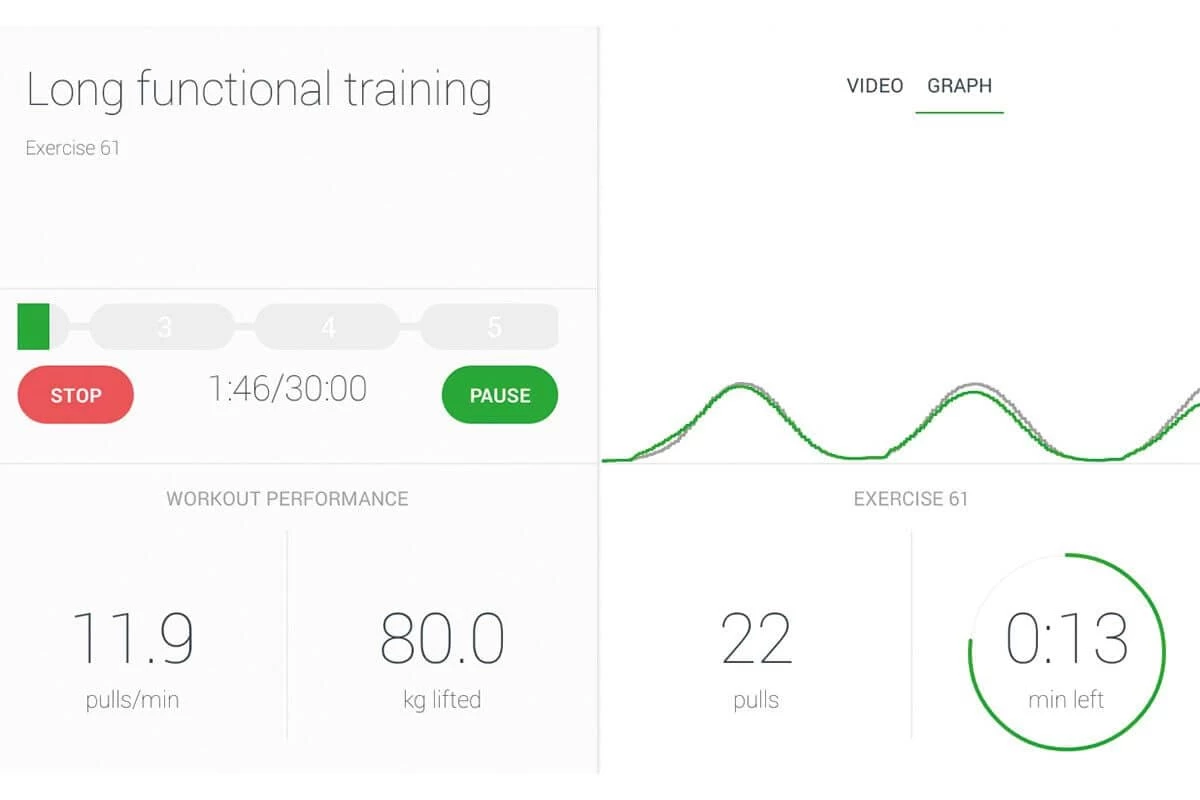The height and width of the screenshot is (800, 1200).
Task: Click the 1:46/30:00 workout timer
Action: (x=287, y=389)
